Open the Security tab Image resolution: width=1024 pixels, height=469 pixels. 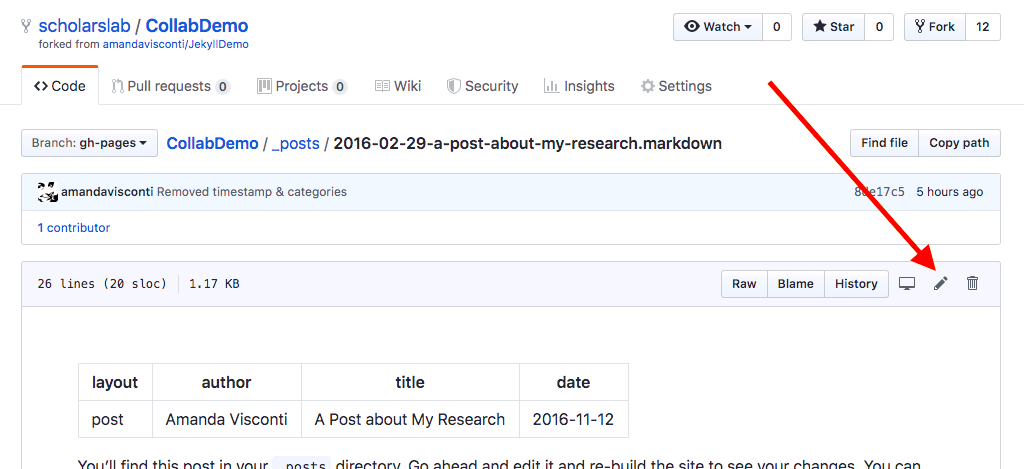click(482, 86)
